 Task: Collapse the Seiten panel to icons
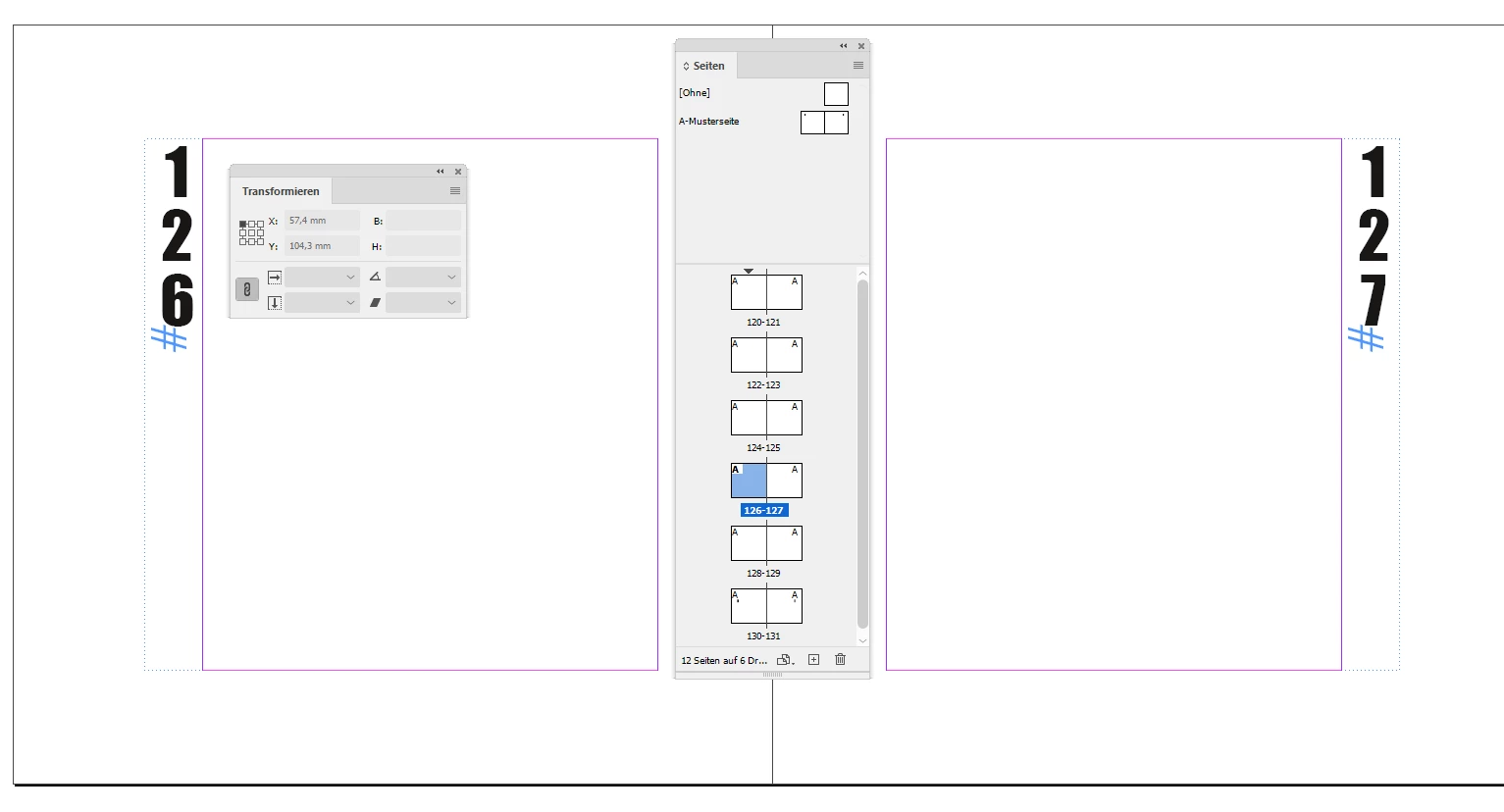point(844,46)
